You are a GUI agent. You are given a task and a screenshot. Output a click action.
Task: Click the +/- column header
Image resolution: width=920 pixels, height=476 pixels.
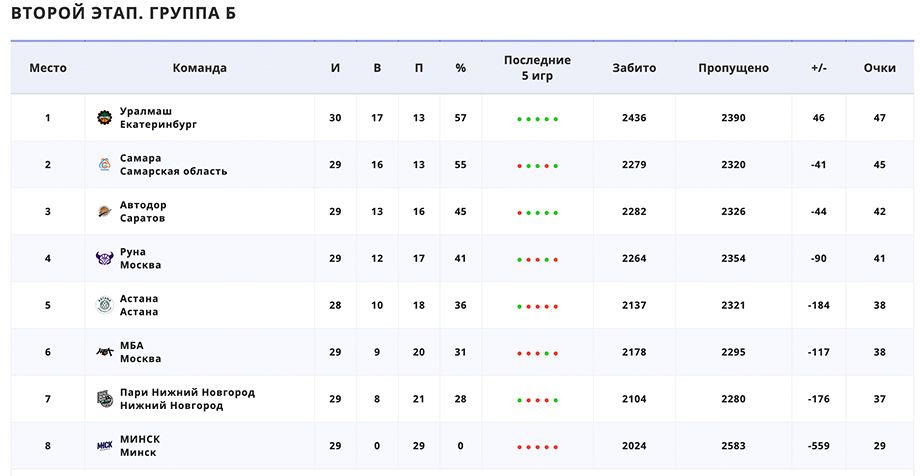818,68
